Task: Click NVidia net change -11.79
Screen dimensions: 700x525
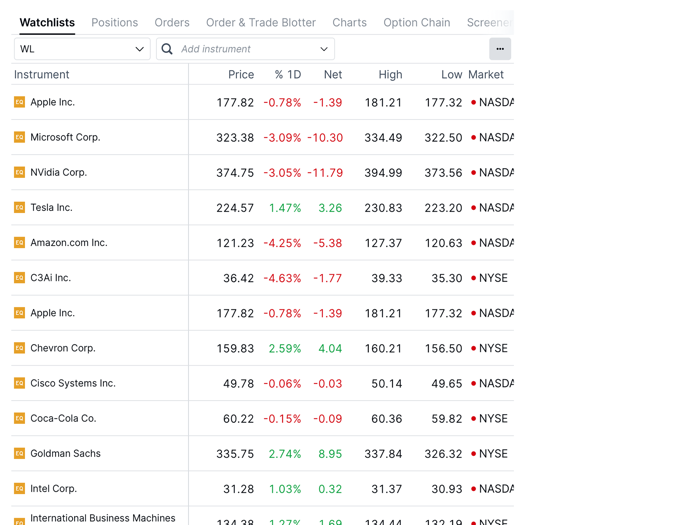Action: point(325,173)
